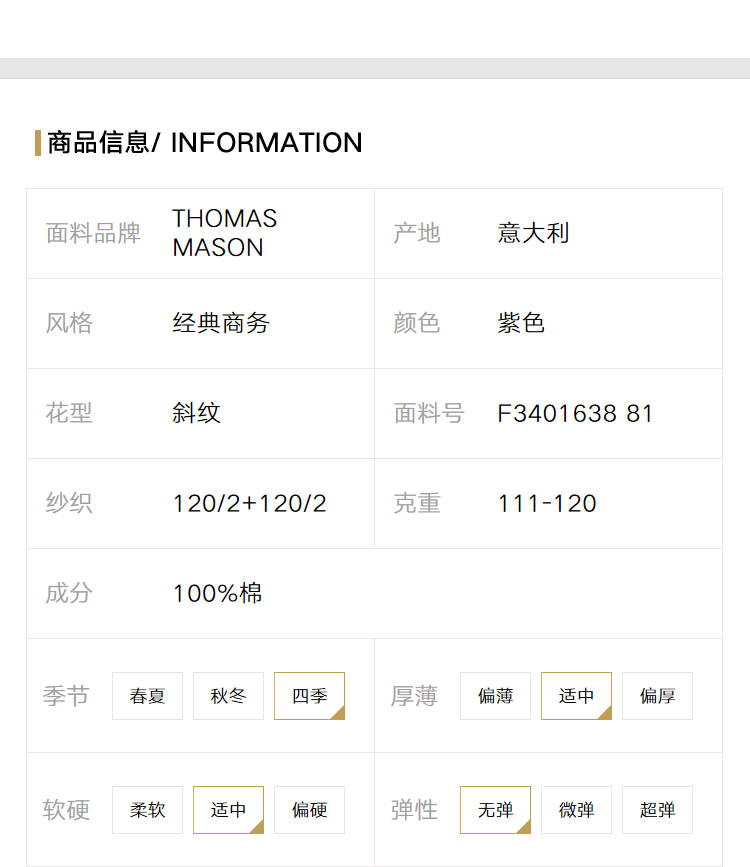This screenshot has height=867, width=750.
Task: Click the 商品信息 INFORMATION heading
Action: [205, 143]
